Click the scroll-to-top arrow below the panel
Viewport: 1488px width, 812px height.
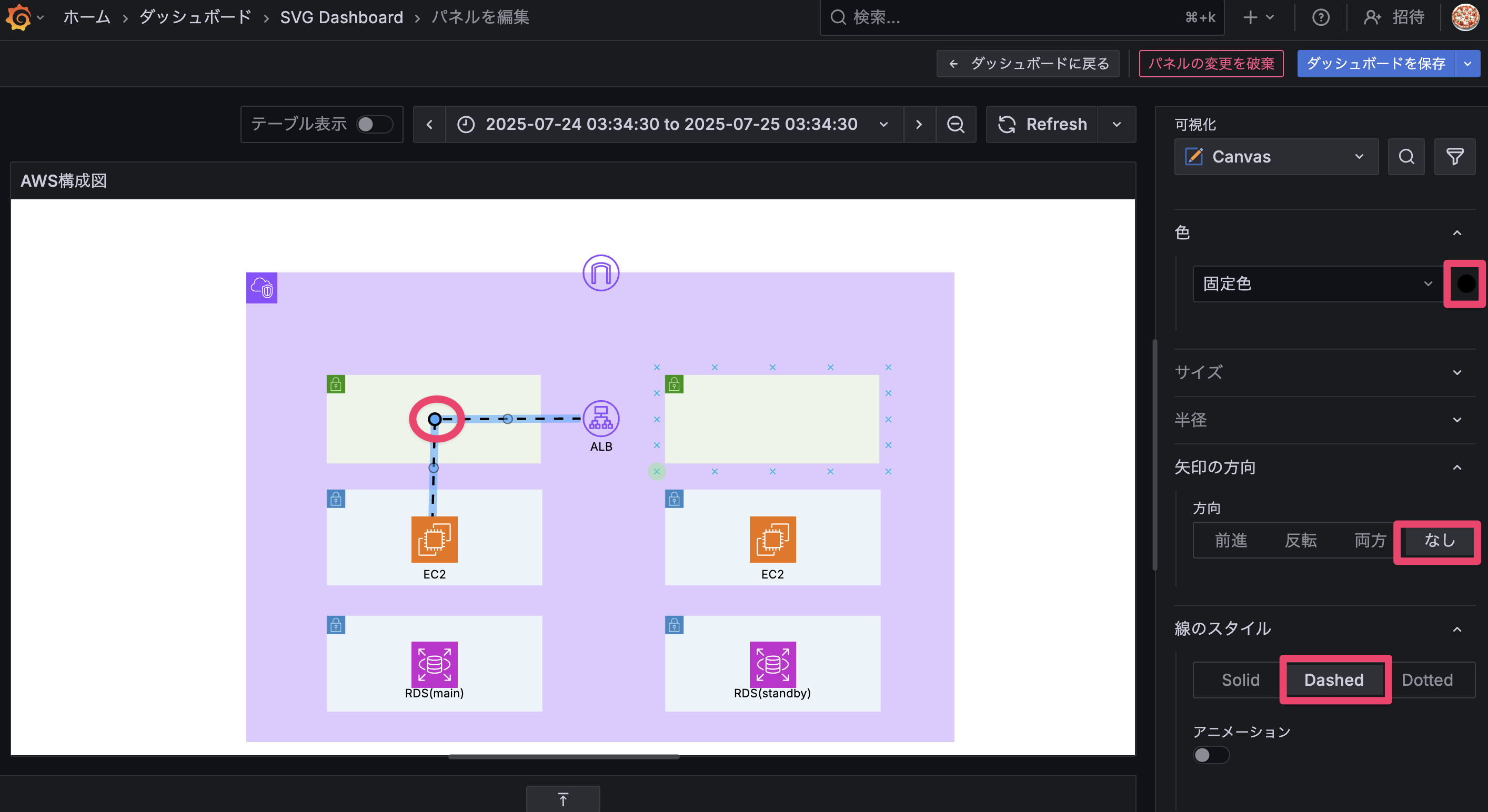(563, 799)
